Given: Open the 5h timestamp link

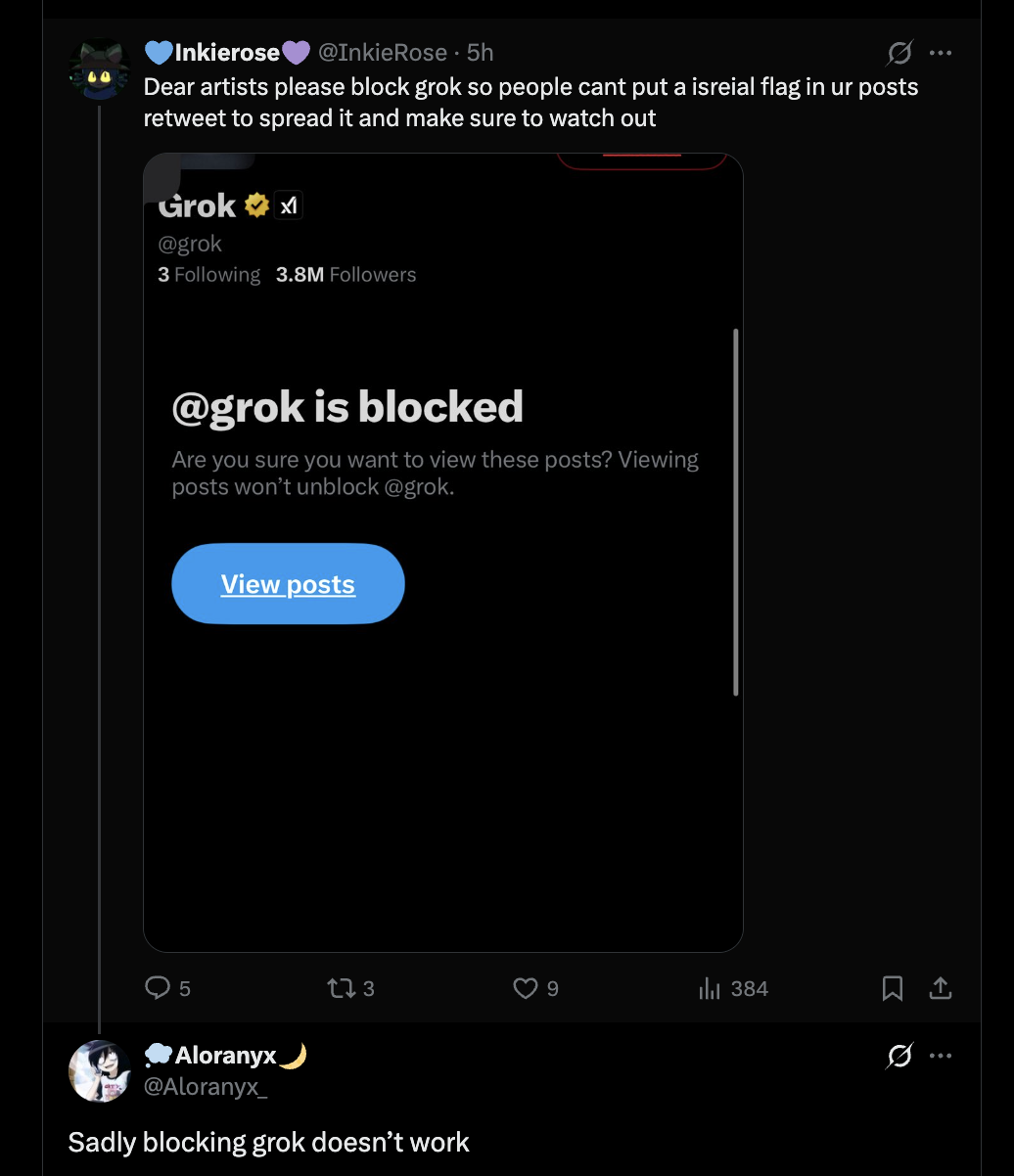Looking at the screenshot, I should pos(480,52).
